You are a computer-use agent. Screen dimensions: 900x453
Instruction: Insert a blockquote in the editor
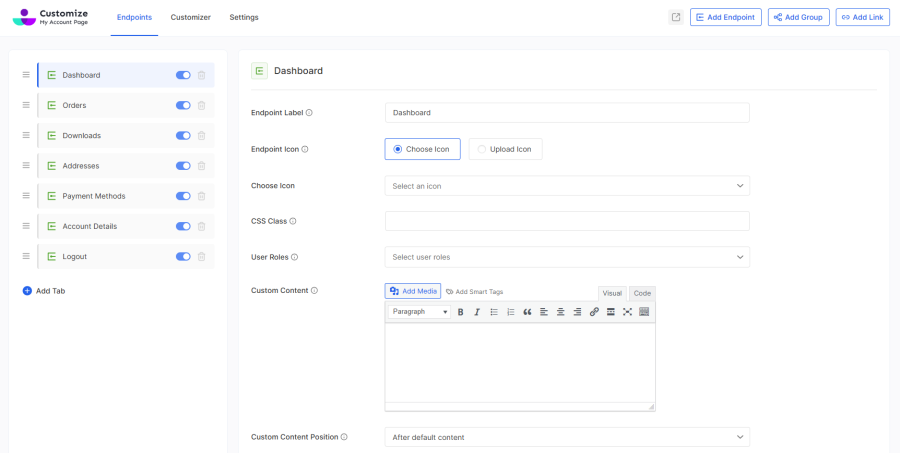coord(527,312)
